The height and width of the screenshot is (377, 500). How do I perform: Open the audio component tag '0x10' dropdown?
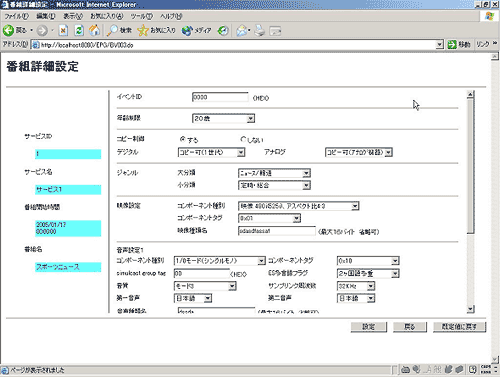tap(368, 261)
